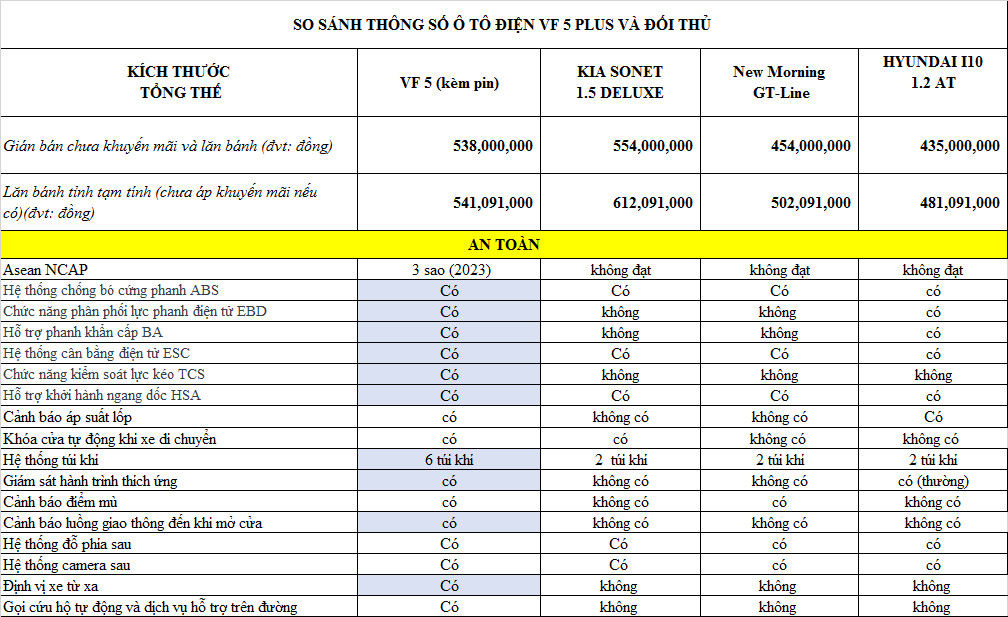The height and width of the screenshot is (617, 1008).
Task: Select the VF 5 'Có' cell in ABS row
Action: pos(449,291)
